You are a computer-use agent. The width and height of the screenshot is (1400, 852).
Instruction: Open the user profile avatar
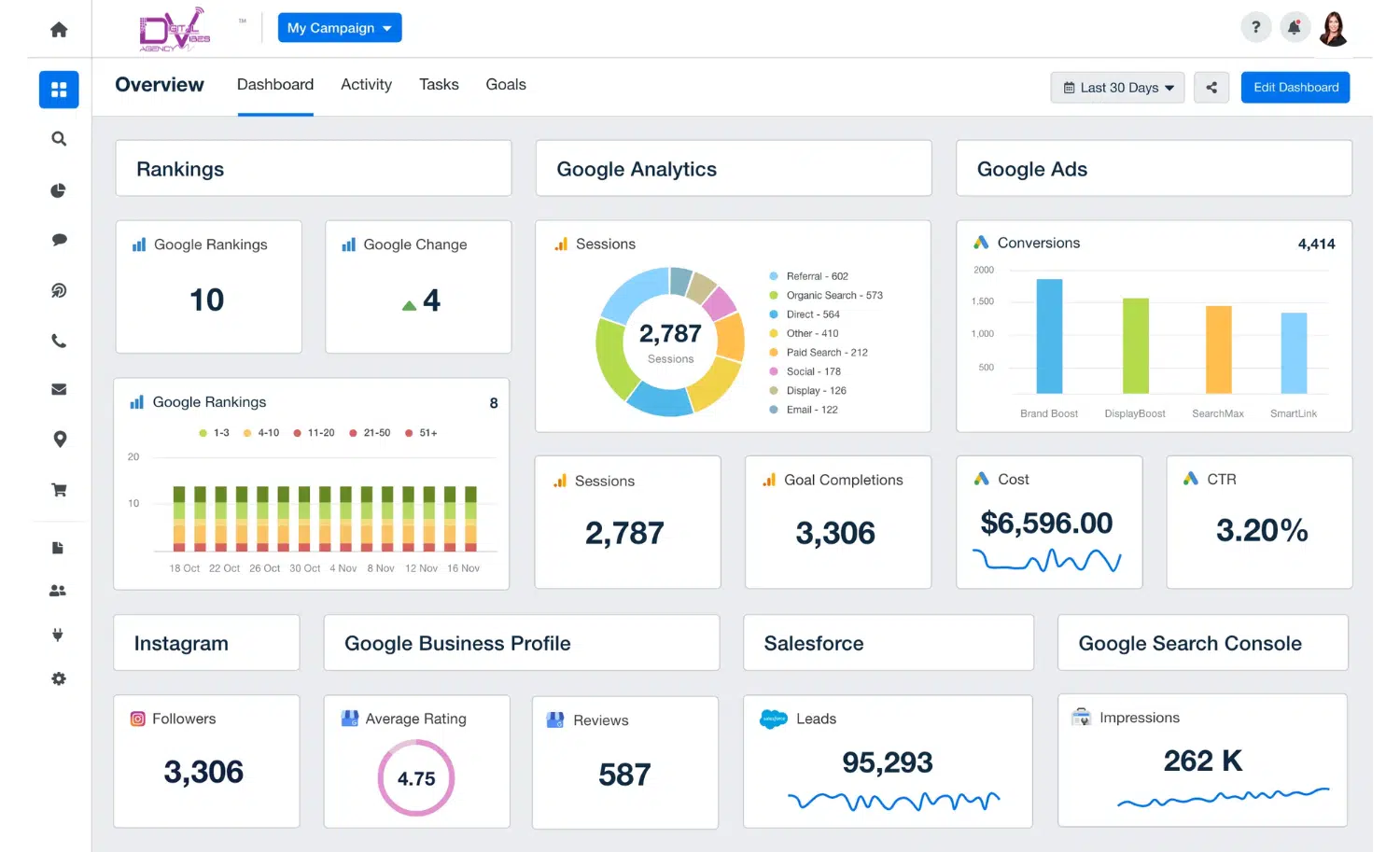point(1334,28)
